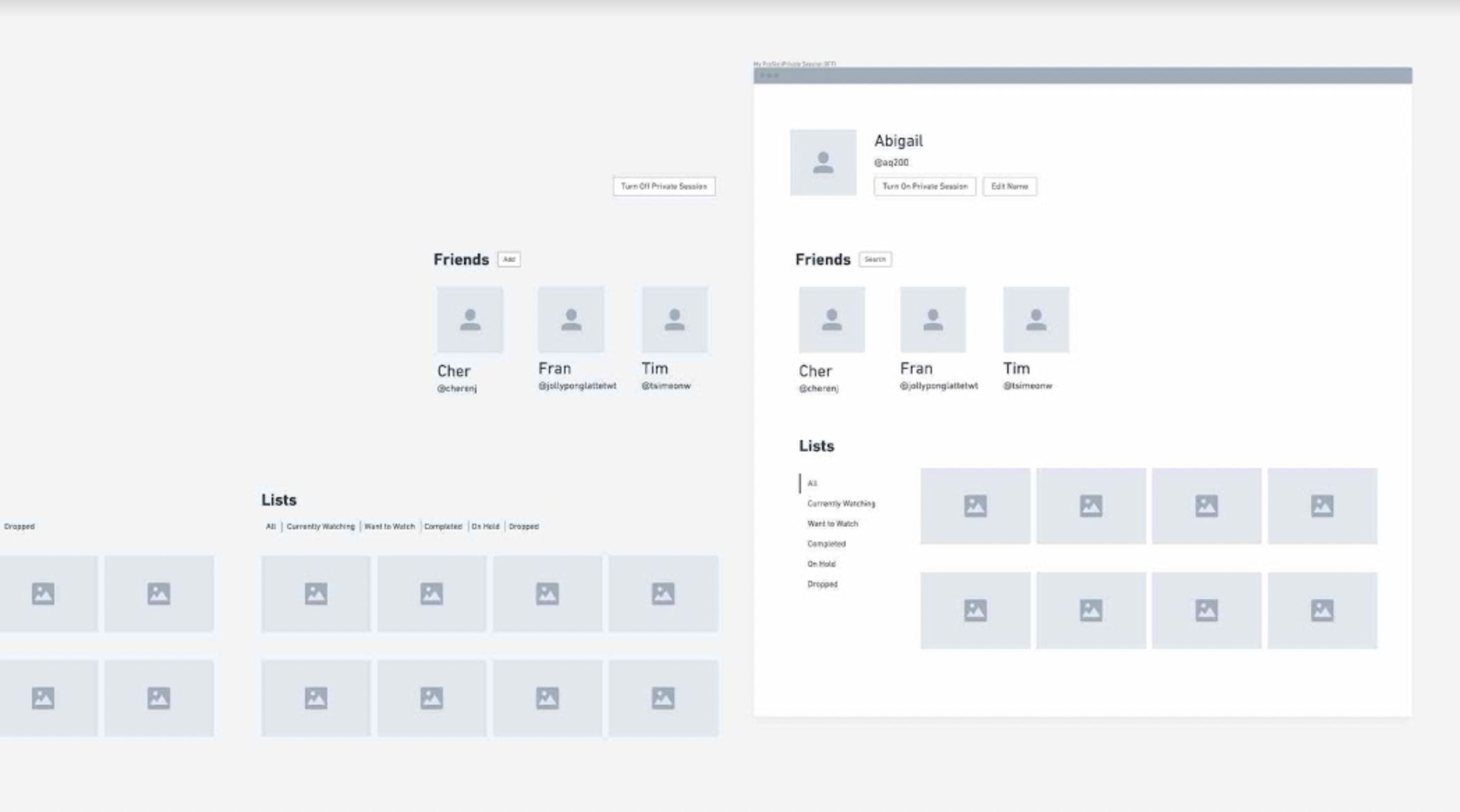The image size is (1460, 812).
Task: Click Tim's avatar next to Add button
Action: [674, 320]
